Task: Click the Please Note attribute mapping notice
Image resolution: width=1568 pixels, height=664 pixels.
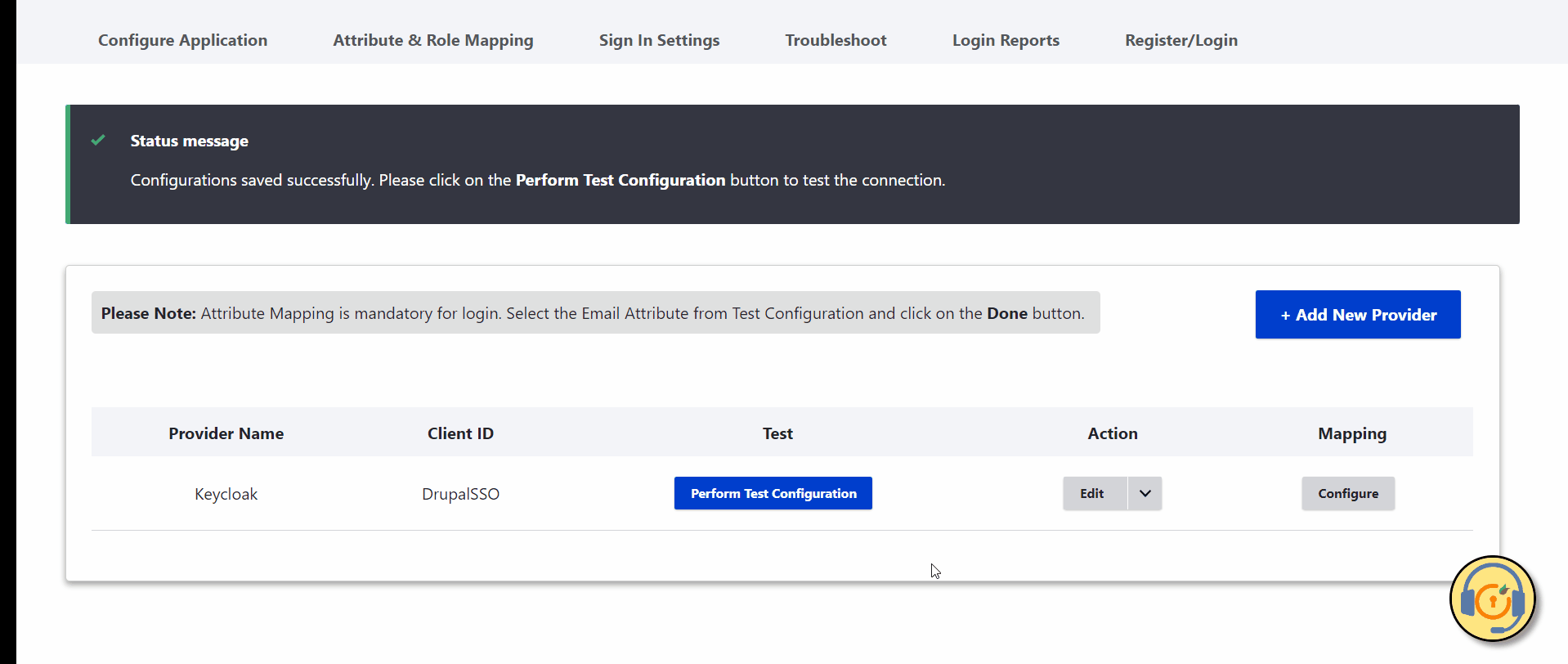Action: pos(594,313)
